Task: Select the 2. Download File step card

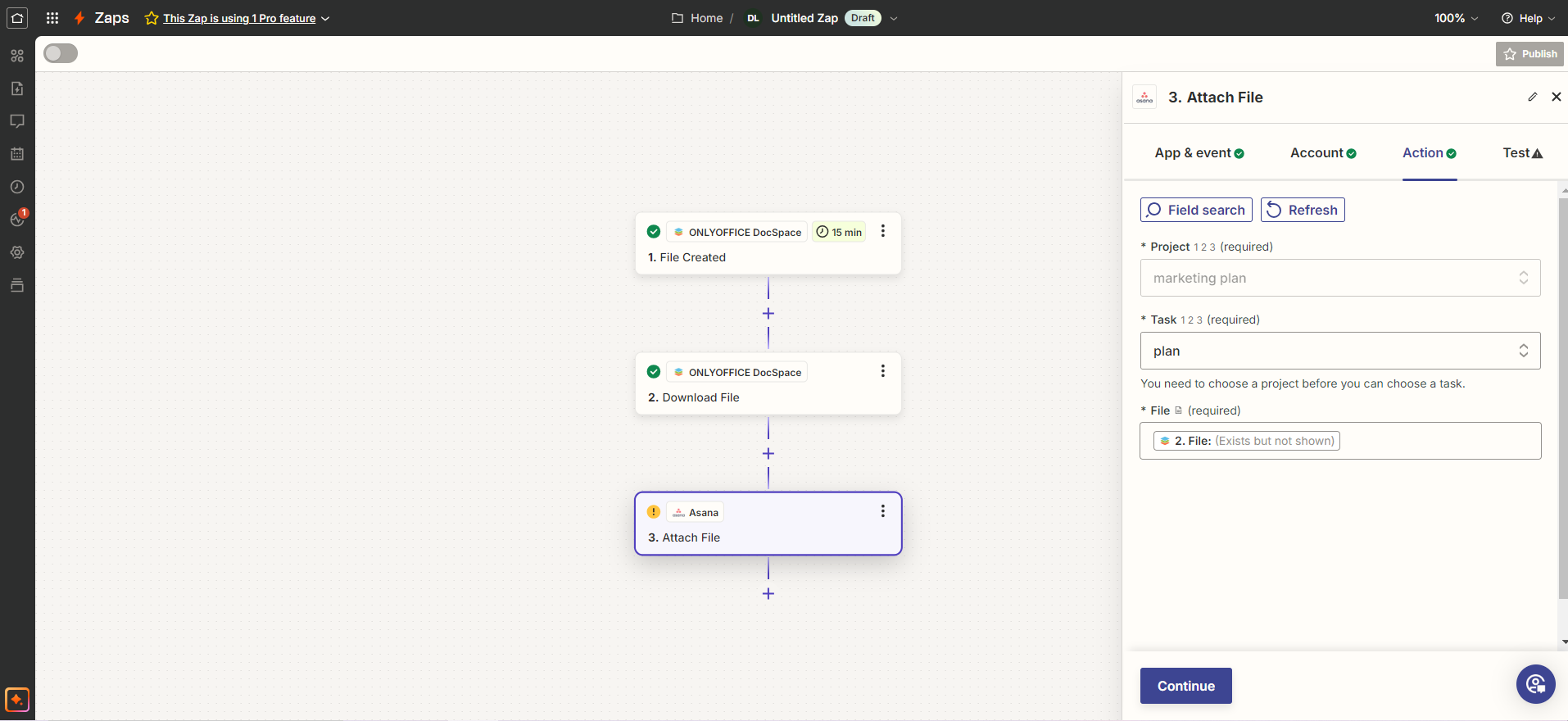Action: click(x=768, y=383)
